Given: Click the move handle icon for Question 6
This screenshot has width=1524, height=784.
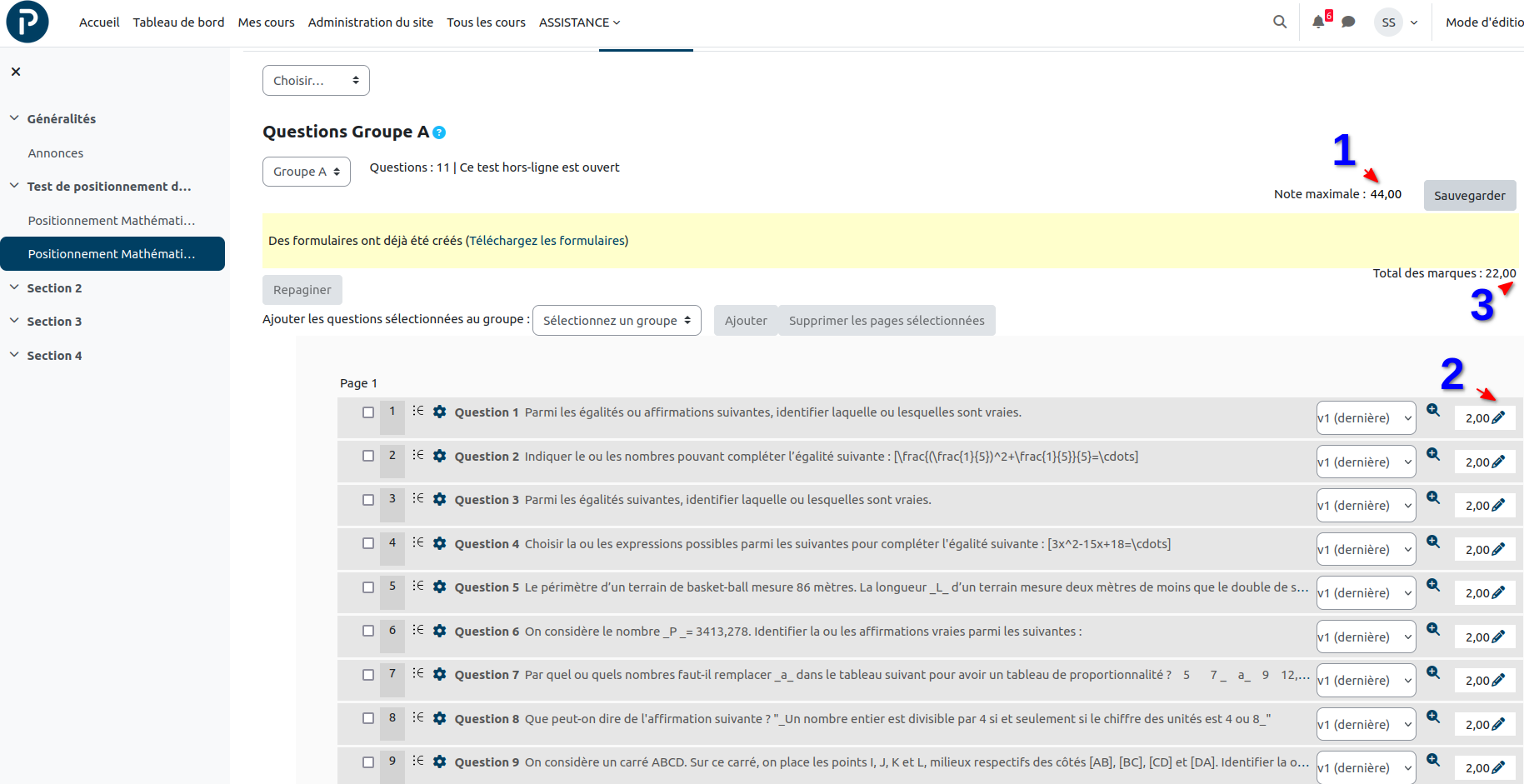Looking at the screenshot, I should [418, 630].
